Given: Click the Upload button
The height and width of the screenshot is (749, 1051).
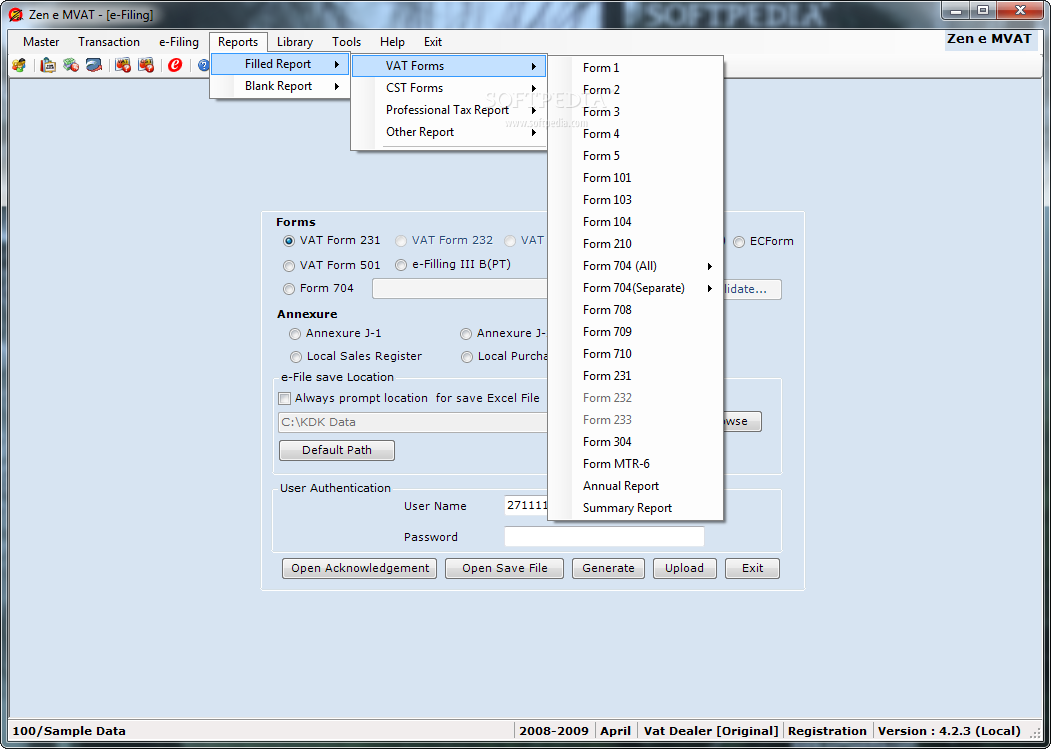Looking at the screenshot, I should 684,568.
